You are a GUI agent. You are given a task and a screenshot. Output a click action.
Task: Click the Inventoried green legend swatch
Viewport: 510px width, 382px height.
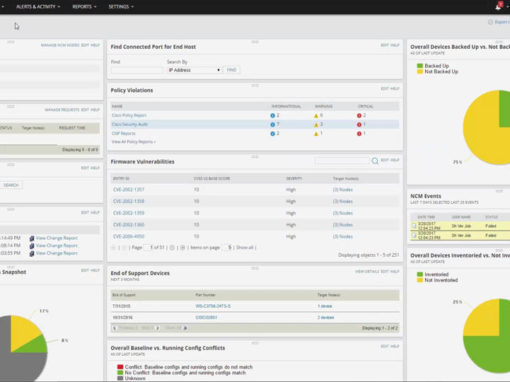(420, 275)
